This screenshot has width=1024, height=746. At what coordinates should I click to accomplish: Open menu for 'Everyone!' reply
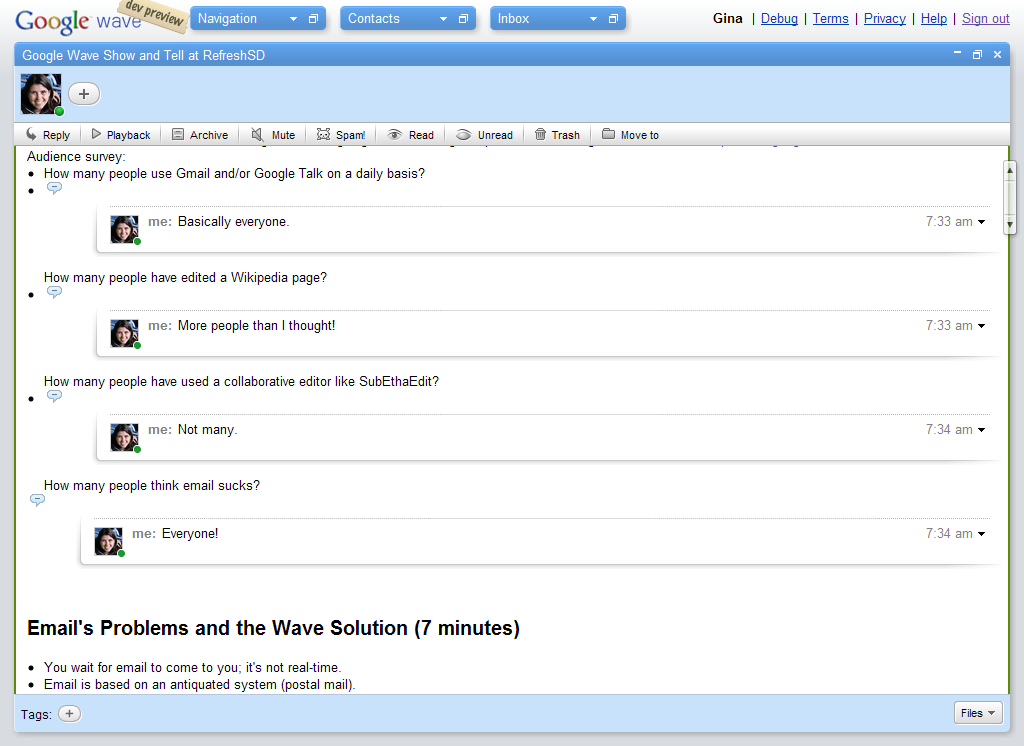981,534
